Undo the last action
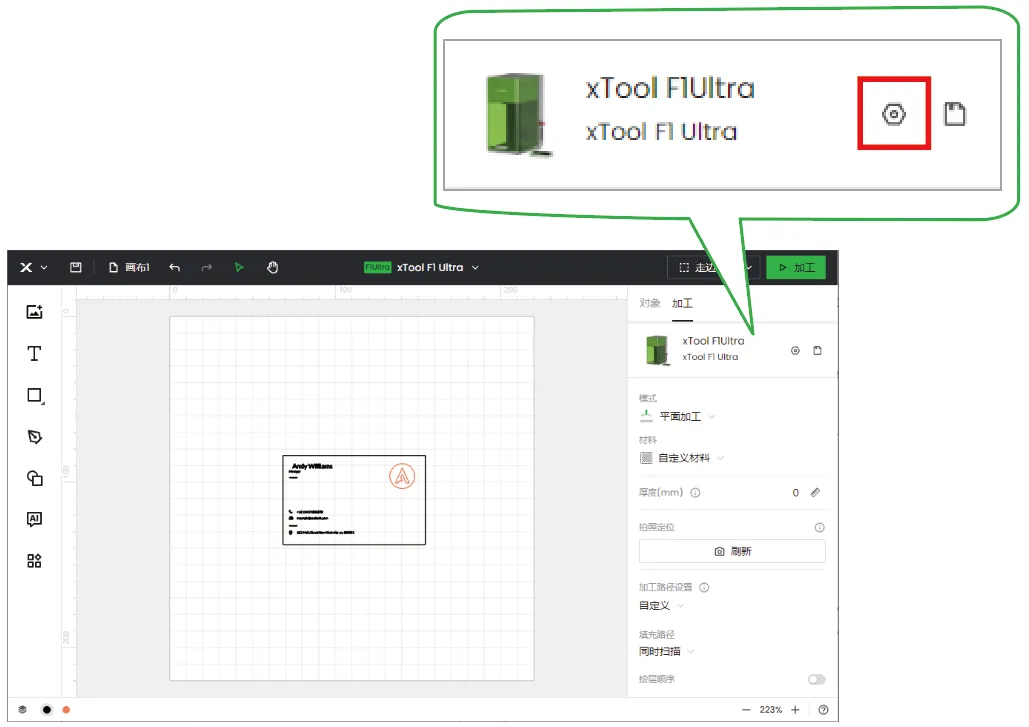Viewport: 1029px width, 727px height. pos(175,267)
